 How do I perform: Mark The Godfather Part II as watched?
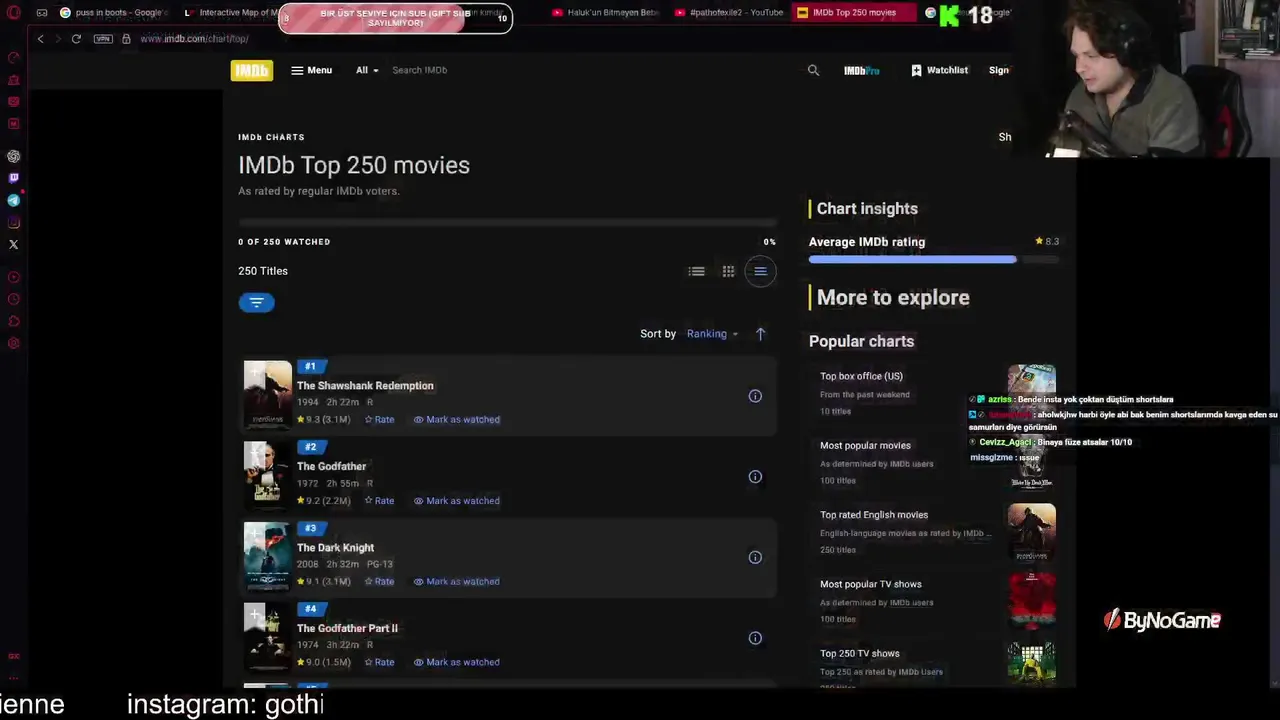coord(457,662)
